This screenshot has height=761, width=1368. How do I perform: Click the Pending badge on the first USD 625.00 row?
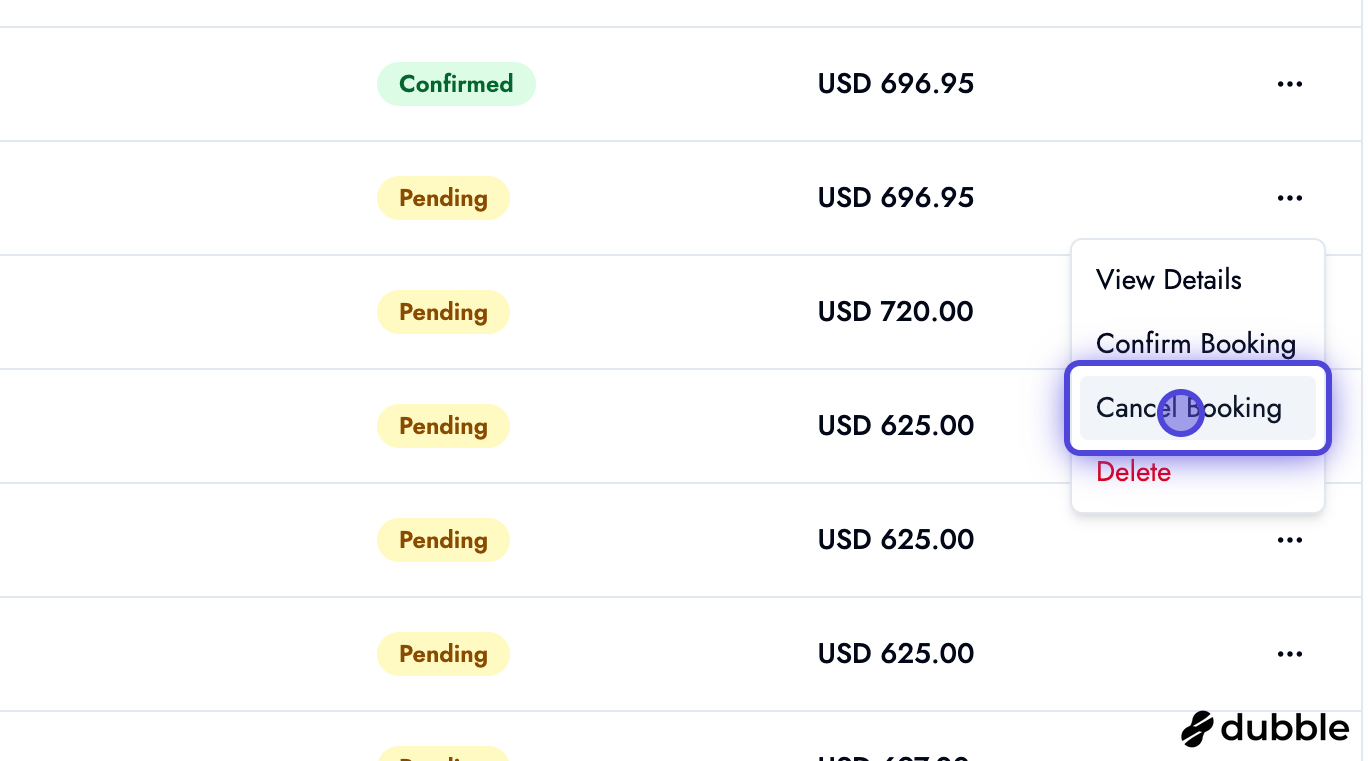pyautogui.click(x=443, y=426)
